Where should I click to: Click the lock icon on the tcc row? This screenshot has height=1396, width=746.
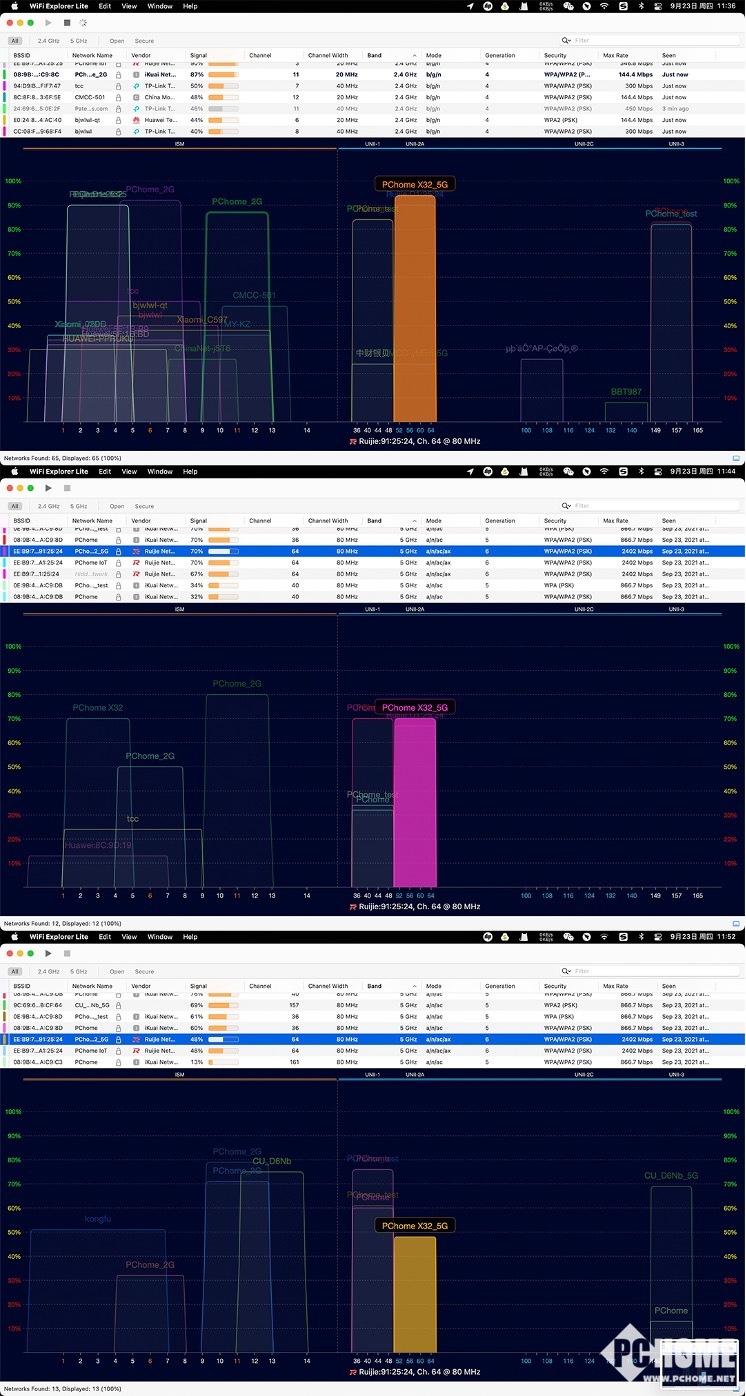pyautogui.click(x=119, y=86)
